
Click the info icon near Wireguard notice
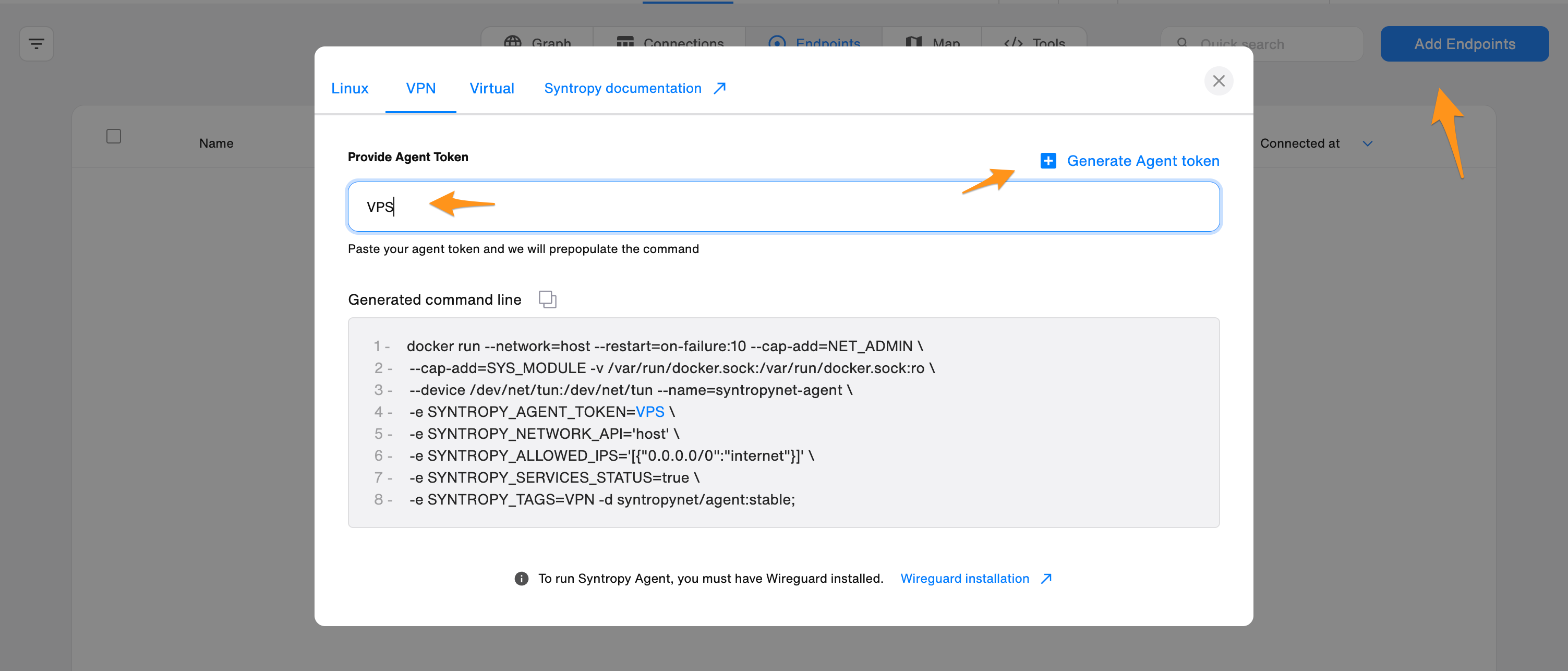tap(521, 579)
